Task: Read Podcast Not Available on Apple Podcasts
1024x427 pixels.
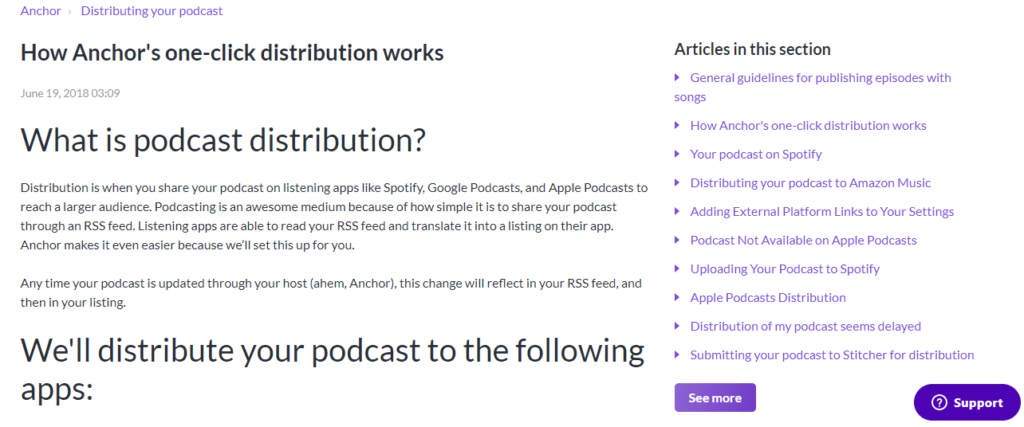Action: point(803,240)
